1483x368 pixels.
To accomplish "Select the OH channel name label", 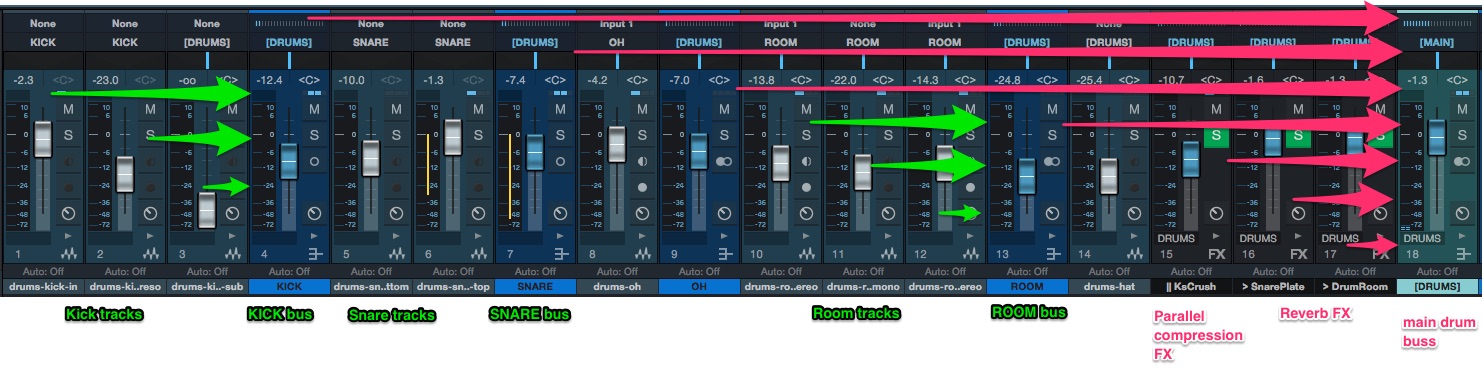I will pyautogui.click(x=698, y=287).
